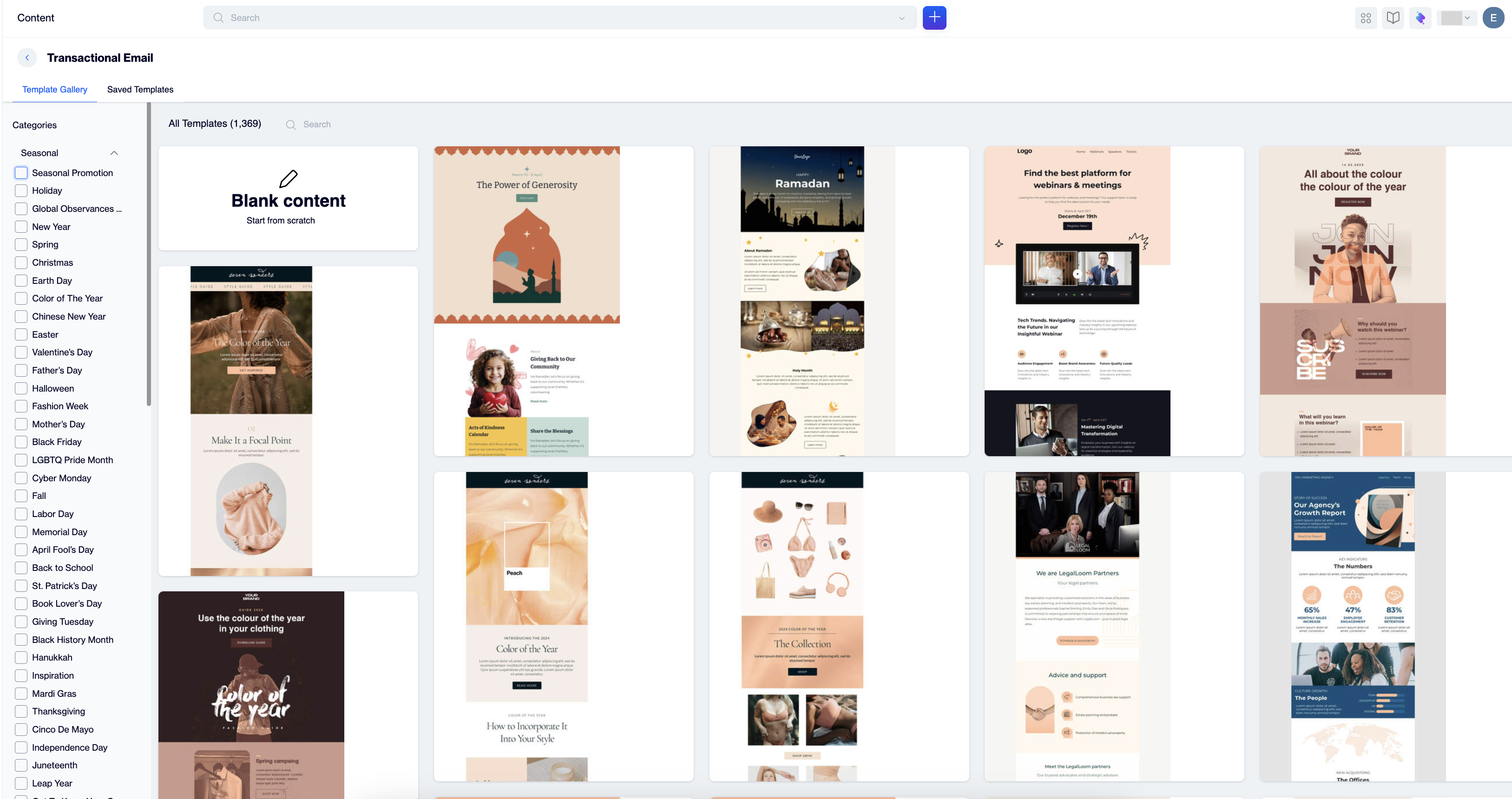Click the categories panel scrollbar

149,255
